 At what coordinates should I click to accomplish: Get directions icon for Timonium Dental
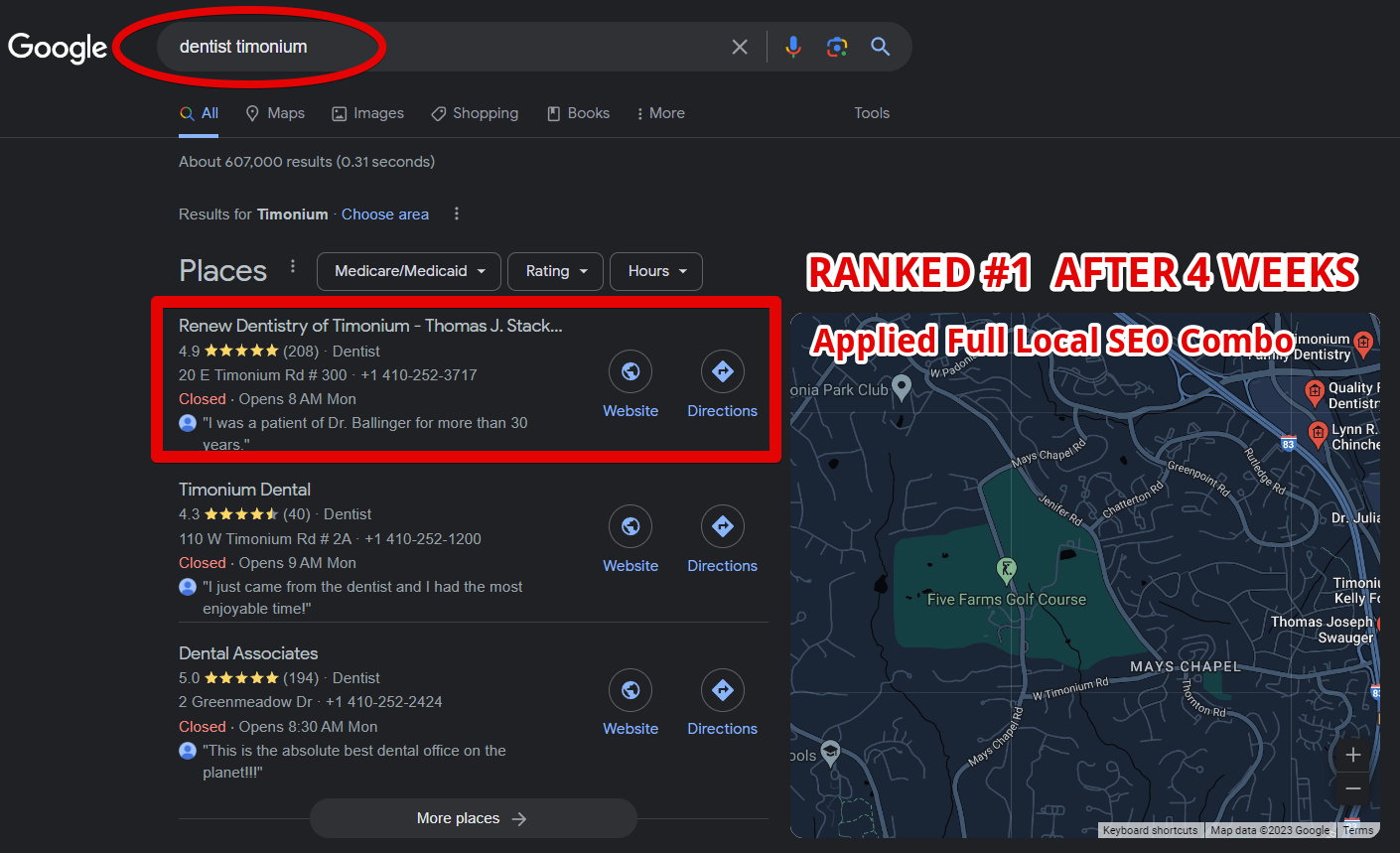click(723, 526)
